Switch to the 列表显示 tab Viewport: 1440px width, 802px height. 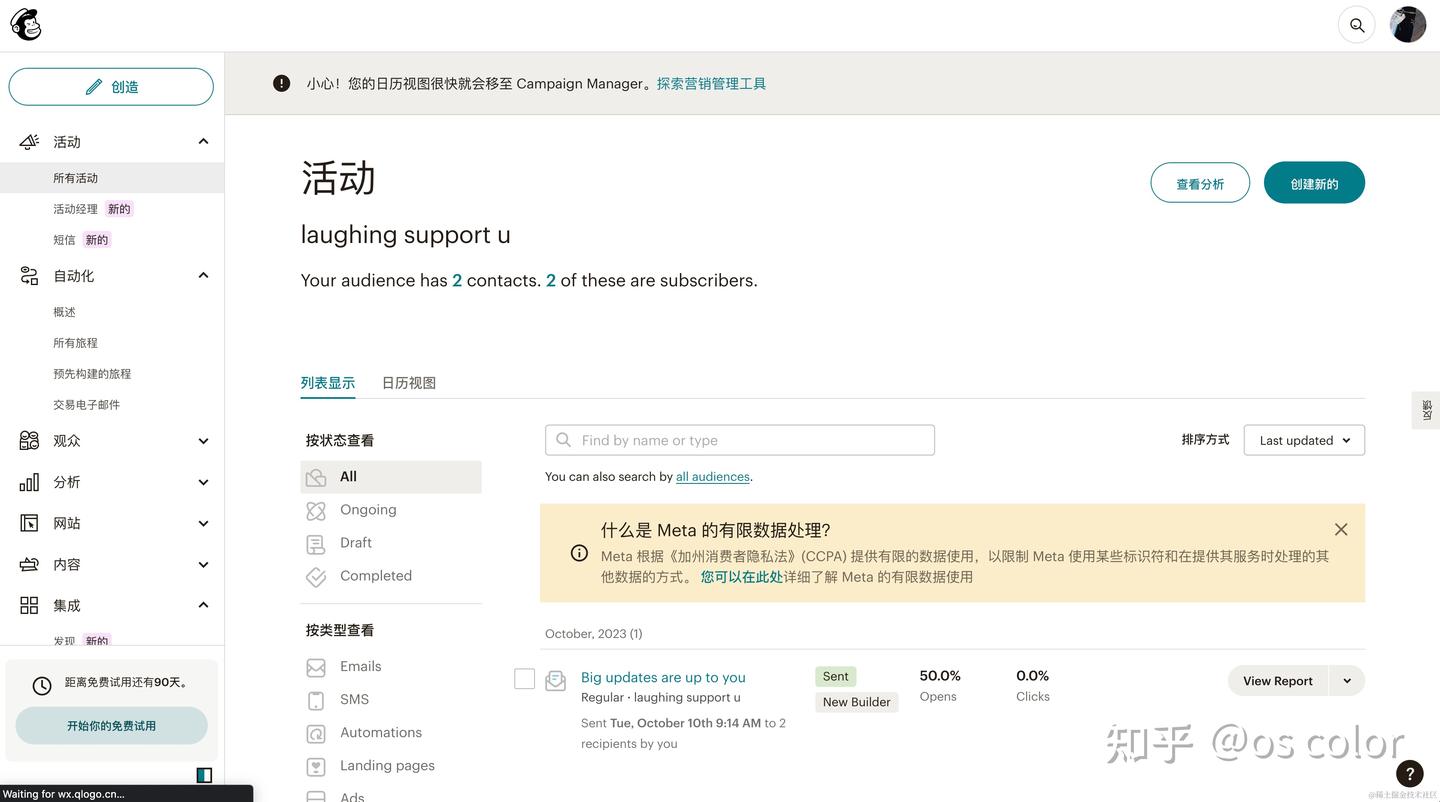click(328, 383)
